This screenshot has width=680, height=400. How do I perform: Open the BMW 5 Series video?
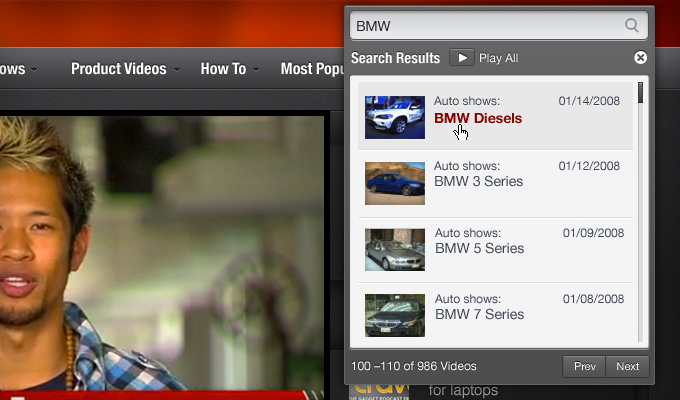click(479, 248)
